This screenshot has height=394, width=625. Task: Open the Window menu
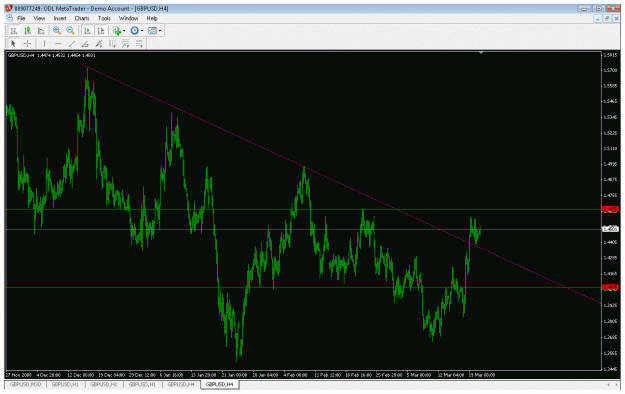[128, 18]
